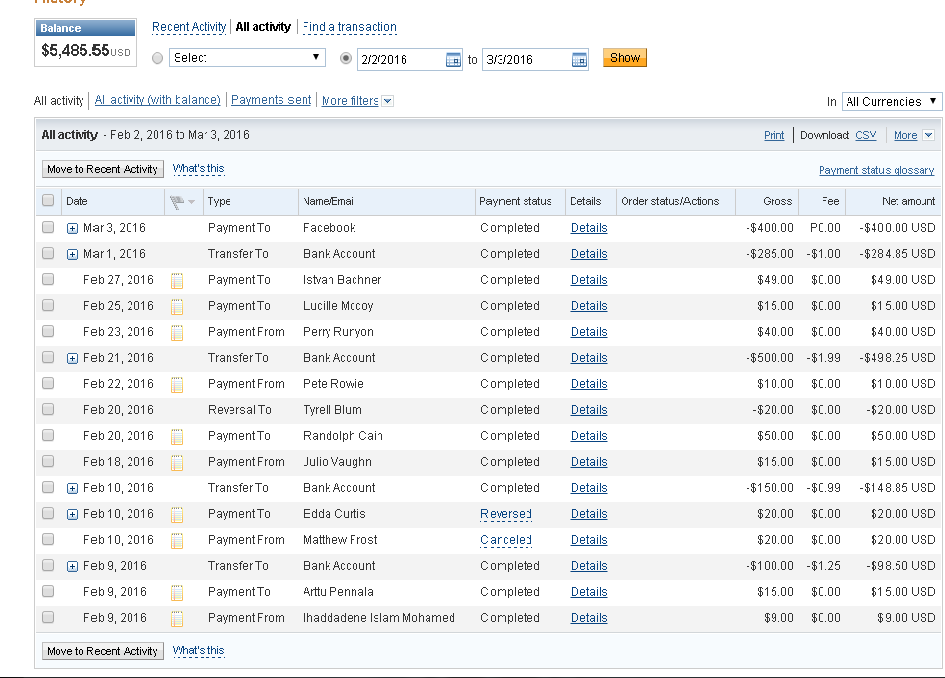Click the start date input field
This screenshot has width=945, height=678.
tap(399, 59)
